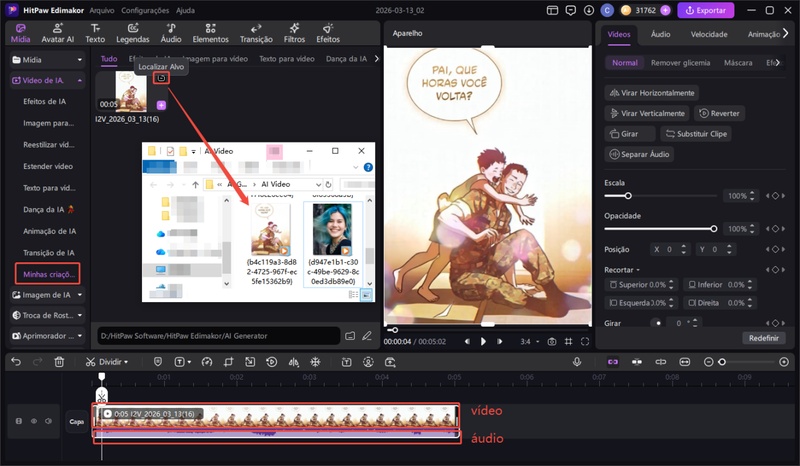Image resolution: width=800 pixels, height=466 pixels.
Task: Edit the output path with the pencil icon
Action: [367, 336]
